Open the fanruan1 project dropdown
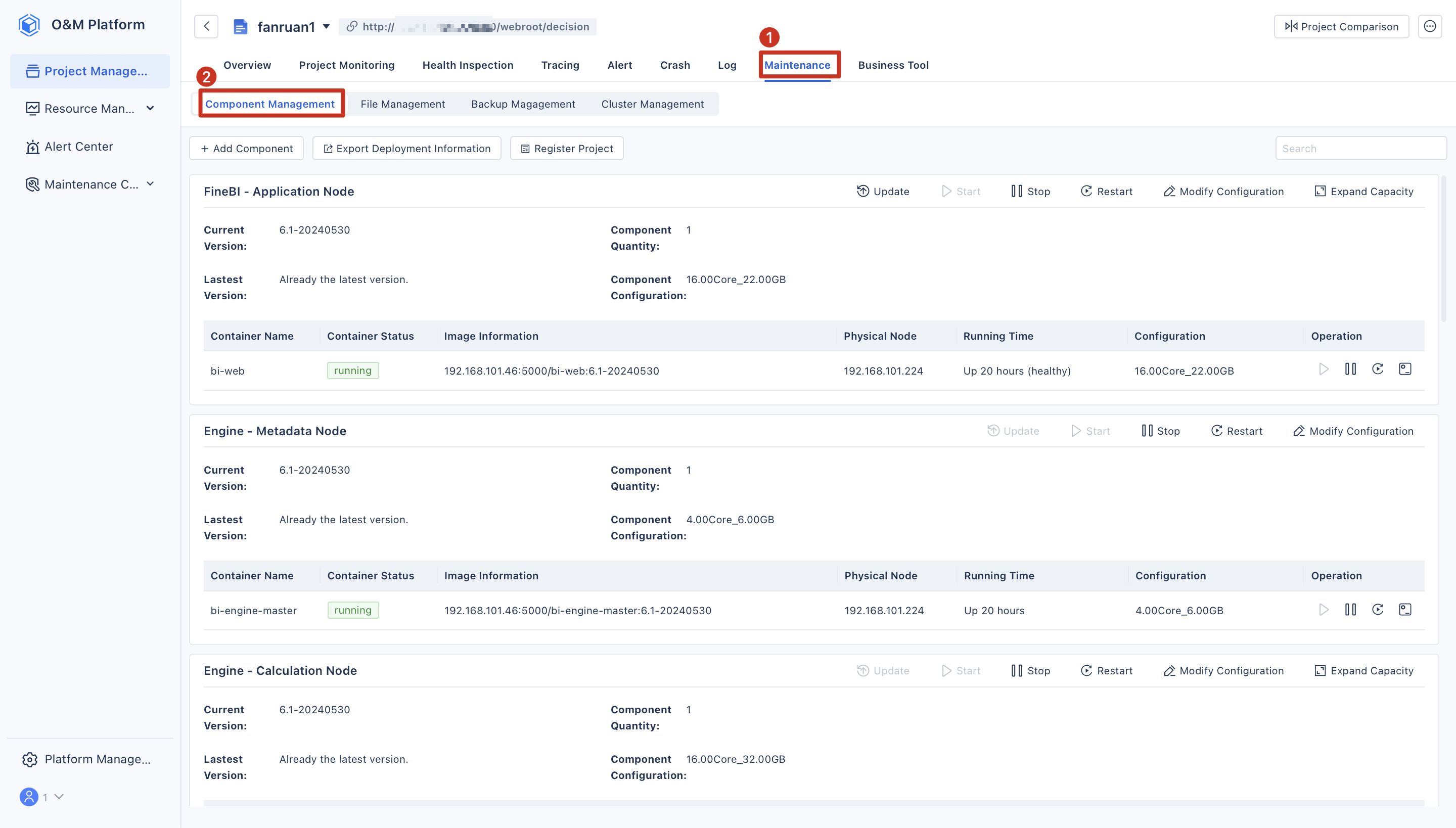This screenshot has width=1456, height=828. (327, 26)
